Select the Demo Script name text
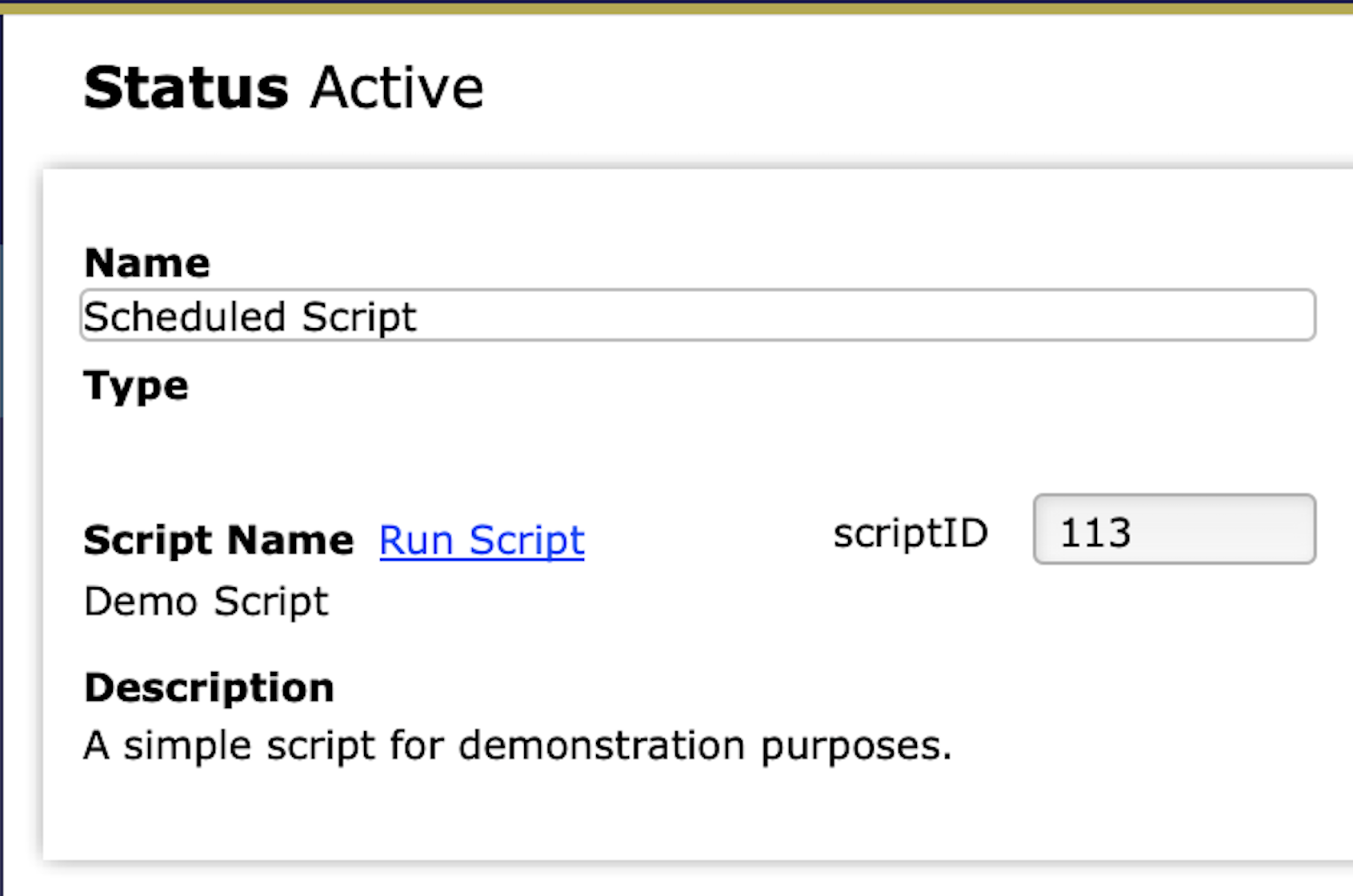The width and height of the screenshot is (1353, 896). pyautogui.click(x=206, y=602)
